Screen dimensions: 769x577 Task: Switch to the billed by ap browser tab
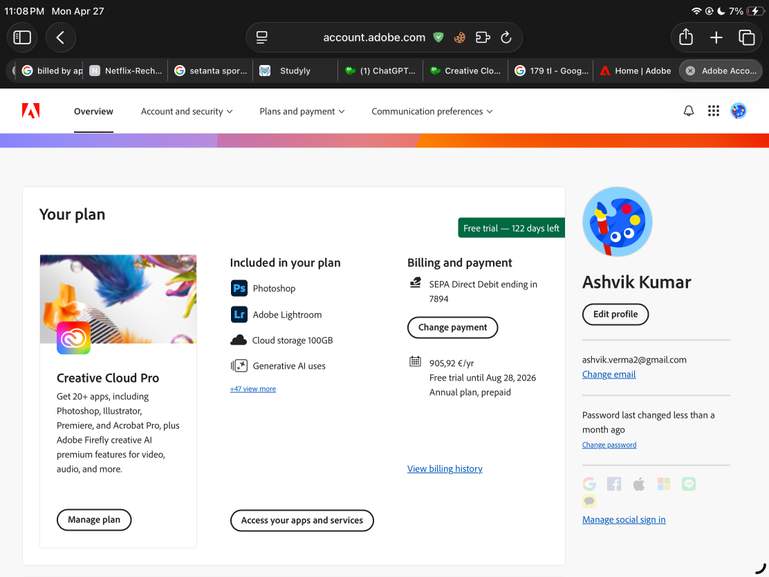click(52, 71)
